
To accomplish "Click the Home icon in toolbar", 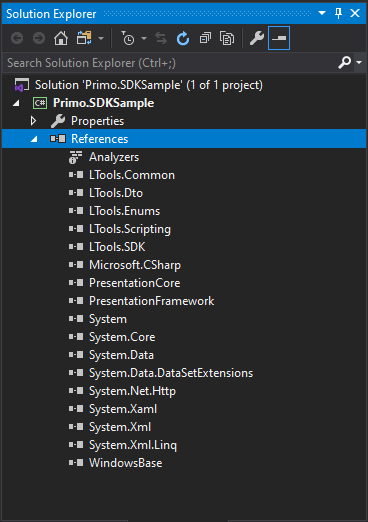I will point(61,39).
